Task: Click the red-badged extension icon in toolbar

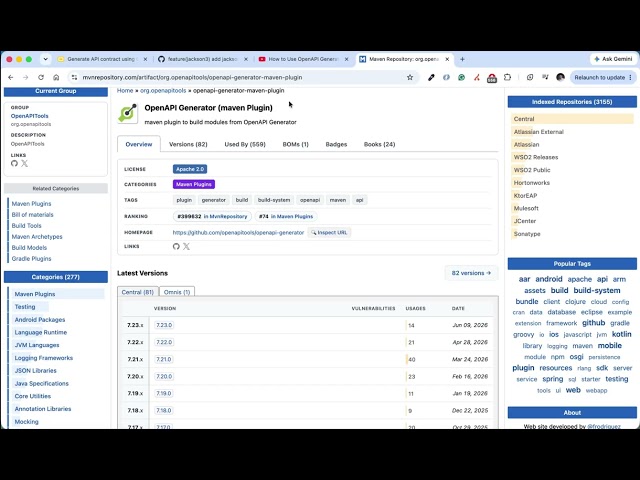Action: tap(492, 78)
